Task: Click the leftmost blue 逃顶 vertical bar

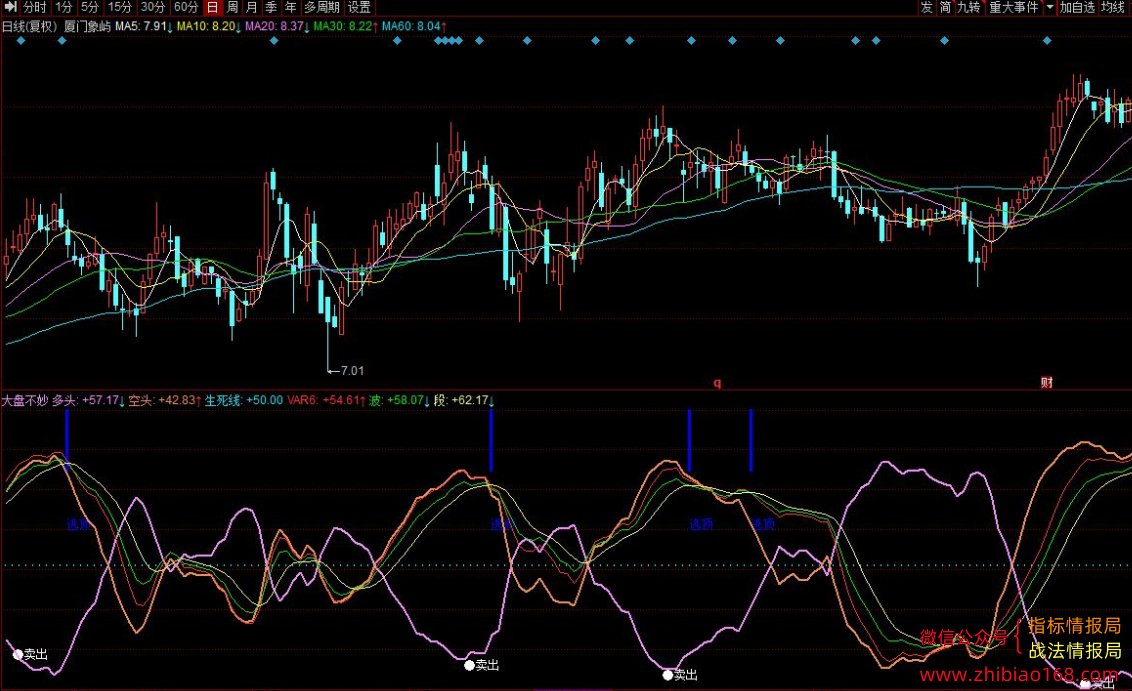Action: [x=66, y=440]
